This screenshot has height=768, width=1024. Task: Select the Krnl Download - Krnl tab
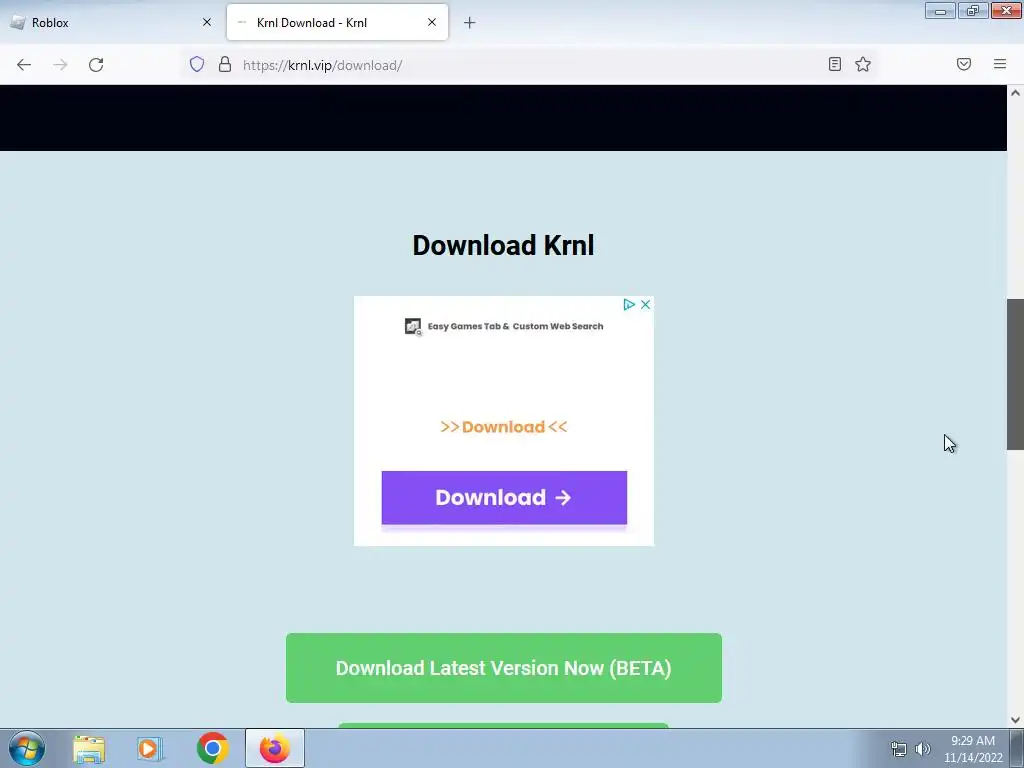point(338,22)
